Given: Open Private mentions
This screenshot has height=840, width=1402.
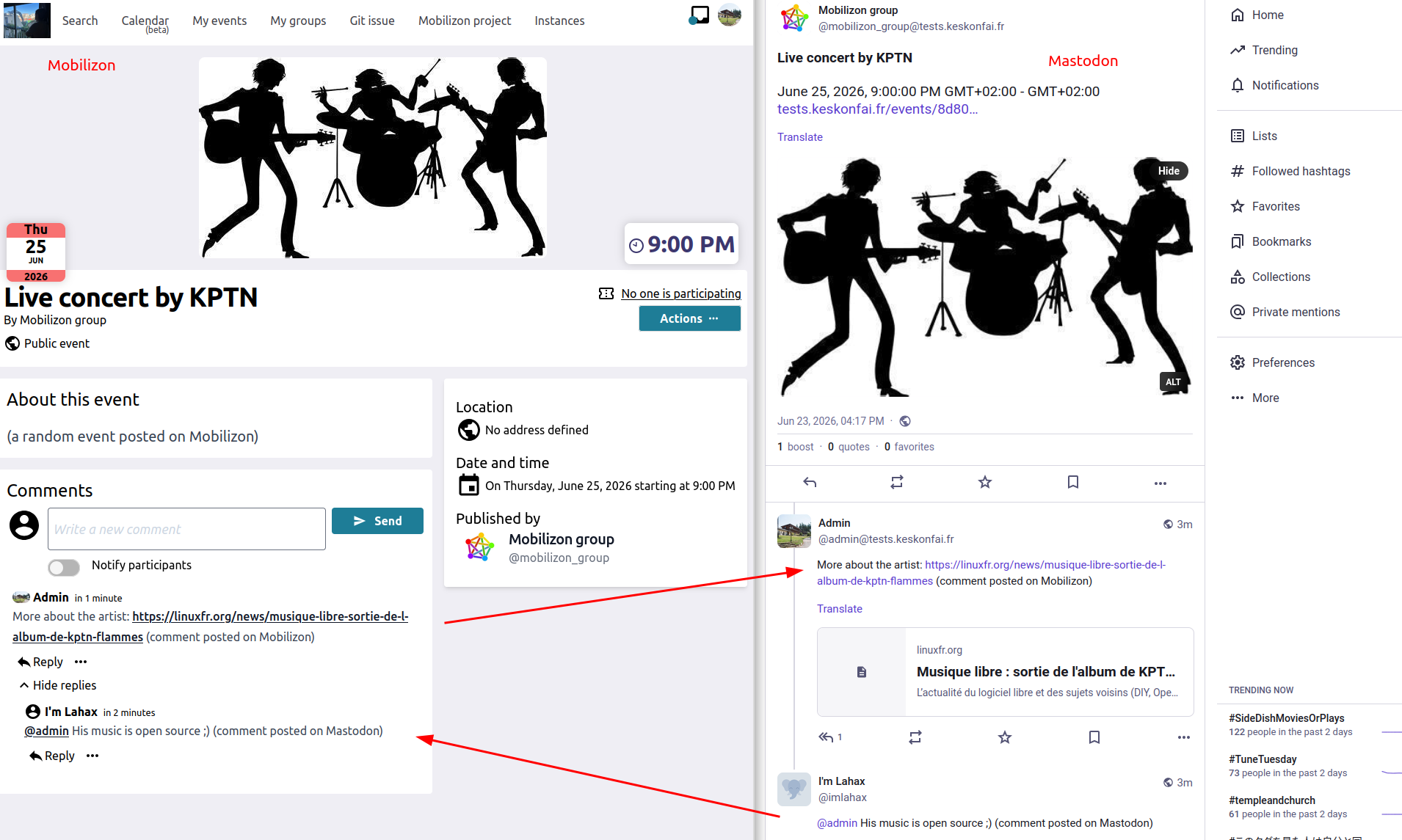Looking at the screenshot, I should [1285, 312].
